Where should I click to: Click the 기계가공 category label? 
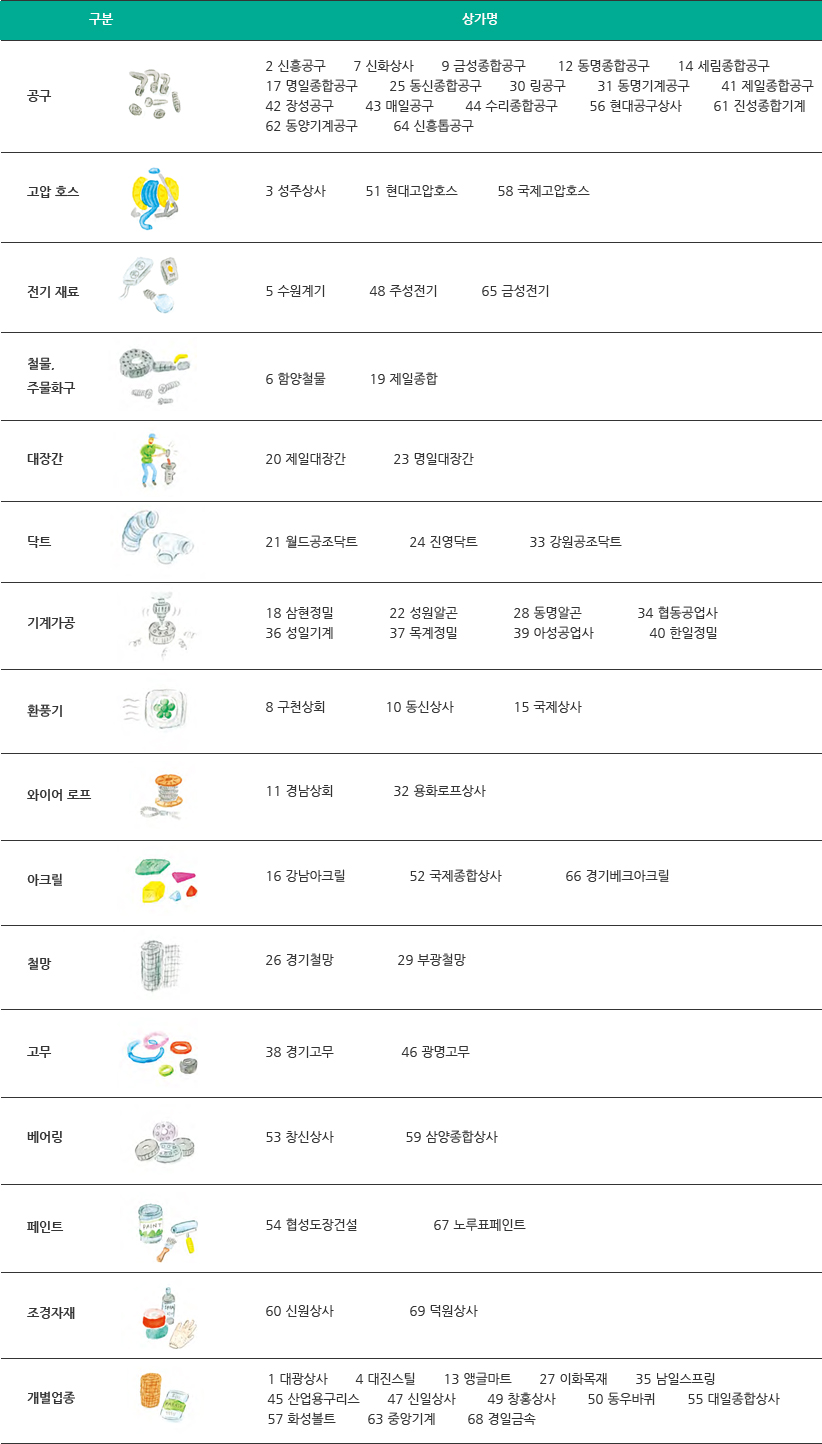click(51, 622)
